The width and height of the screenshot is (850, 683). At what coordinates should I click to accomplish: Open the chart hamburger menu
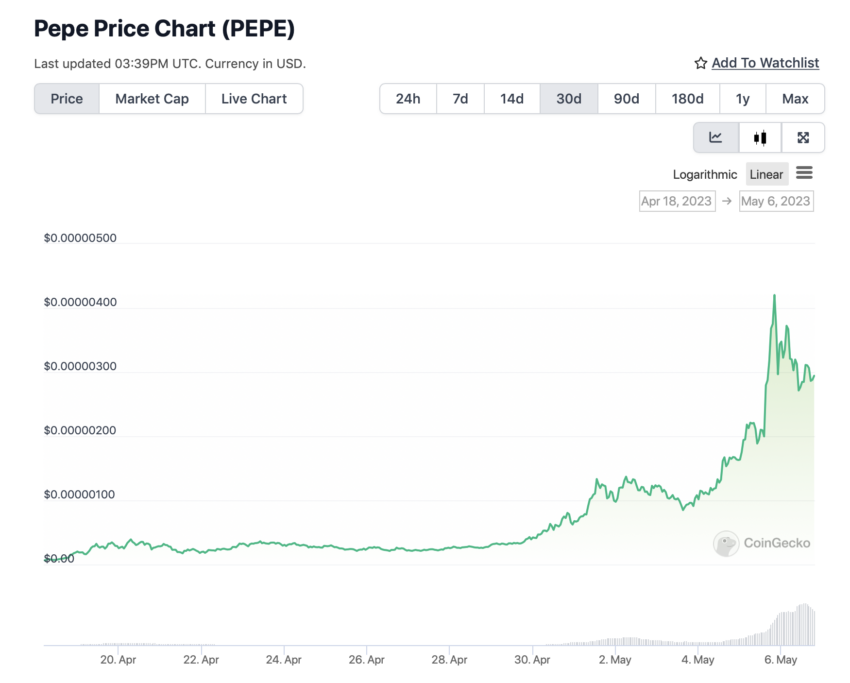[804, 173]
